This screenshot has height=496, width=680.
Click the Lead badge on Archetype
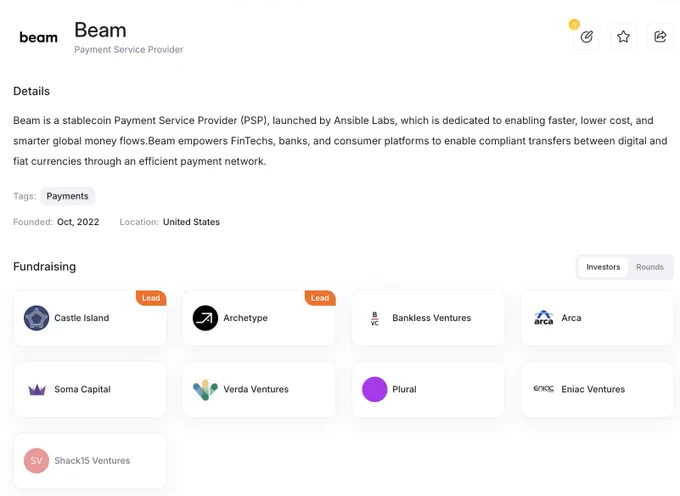coord(320,298)
